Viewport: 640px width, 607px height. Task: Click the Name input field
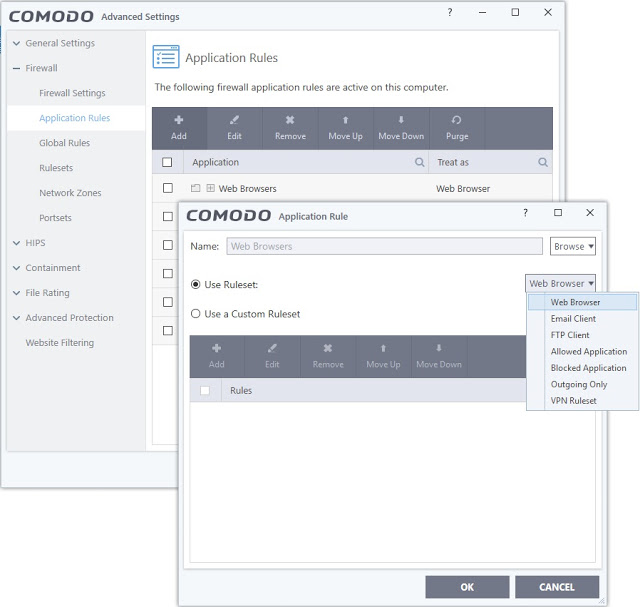pyautogui.click(x=384, y=246)
